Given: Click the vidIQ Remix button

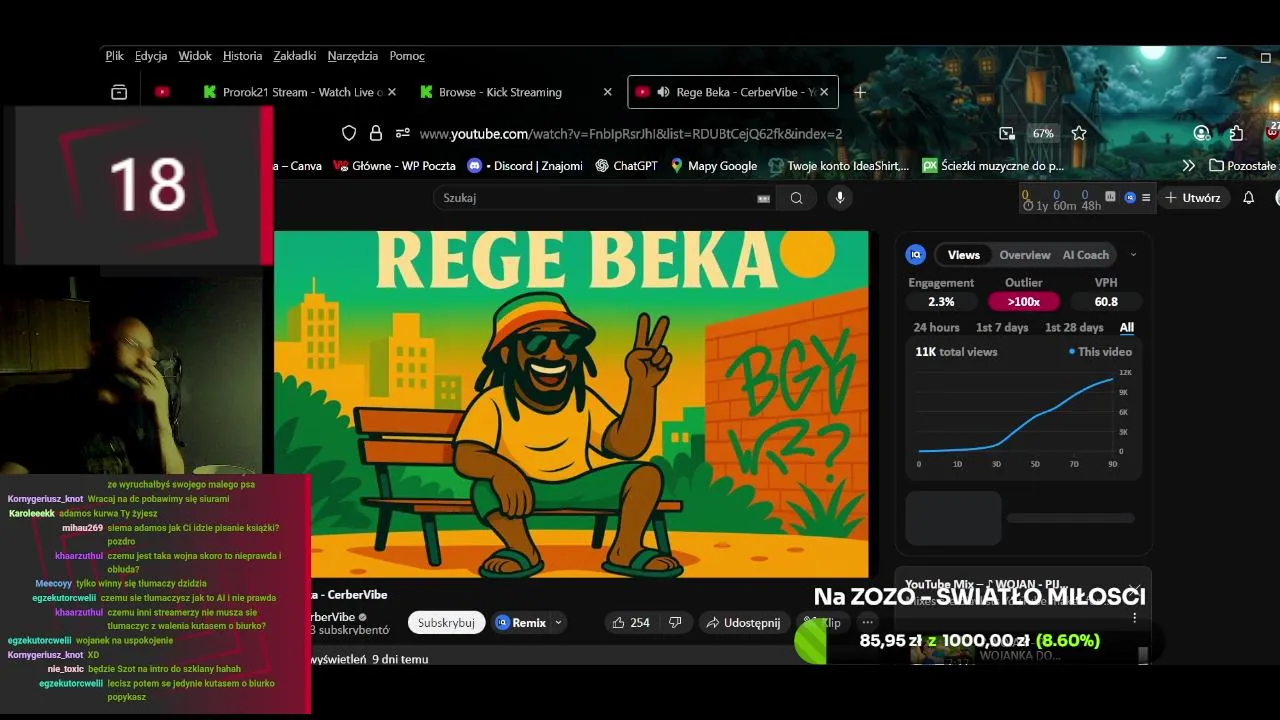Looking at the screenshot, I should pos(521,623).
